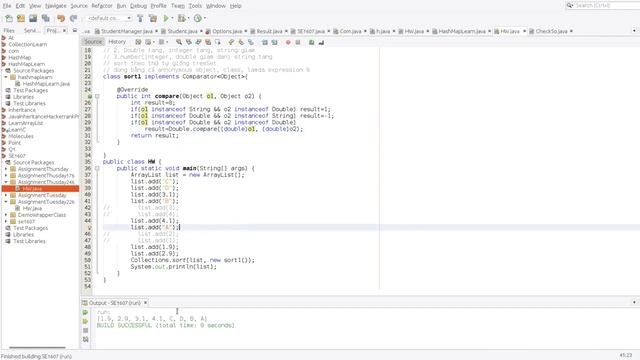Click the Stop Macro Recording icon
This screenshot has width=640, height=360.
point(298,42)
